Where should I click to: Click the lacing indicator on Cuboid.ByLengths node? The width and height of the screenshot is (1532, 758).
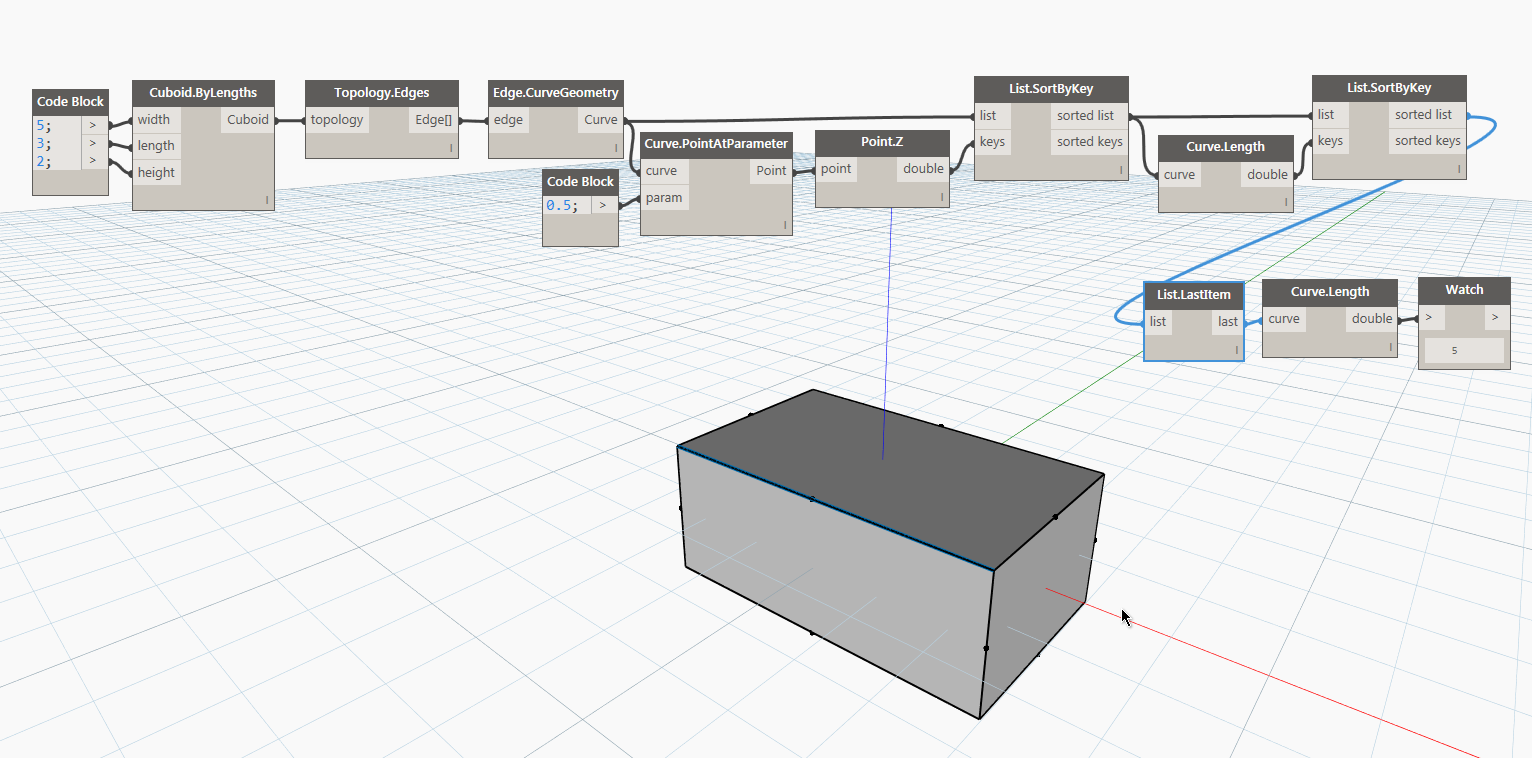267,200
